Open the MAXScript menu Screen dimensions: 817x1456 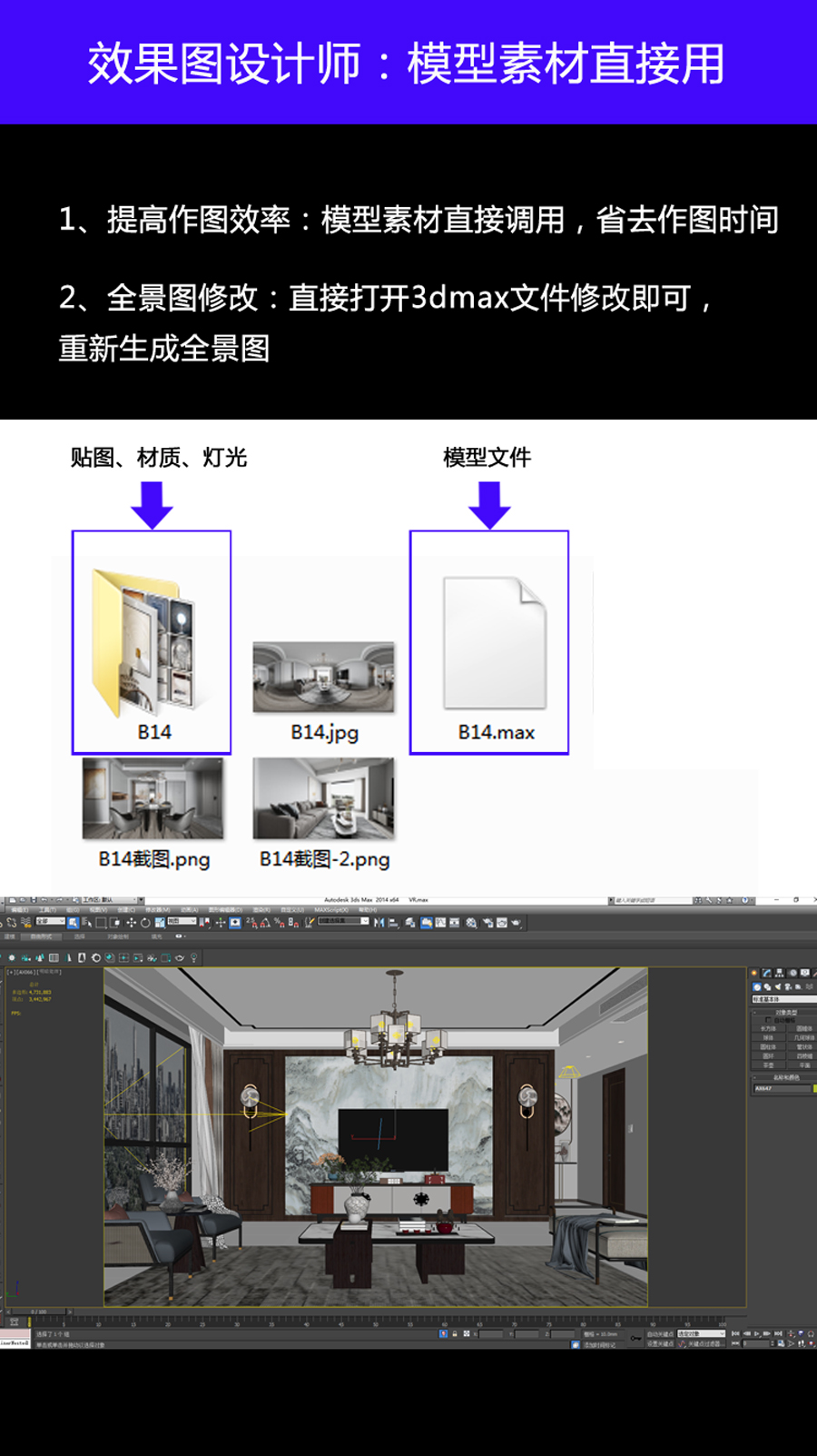pos(331,909)
